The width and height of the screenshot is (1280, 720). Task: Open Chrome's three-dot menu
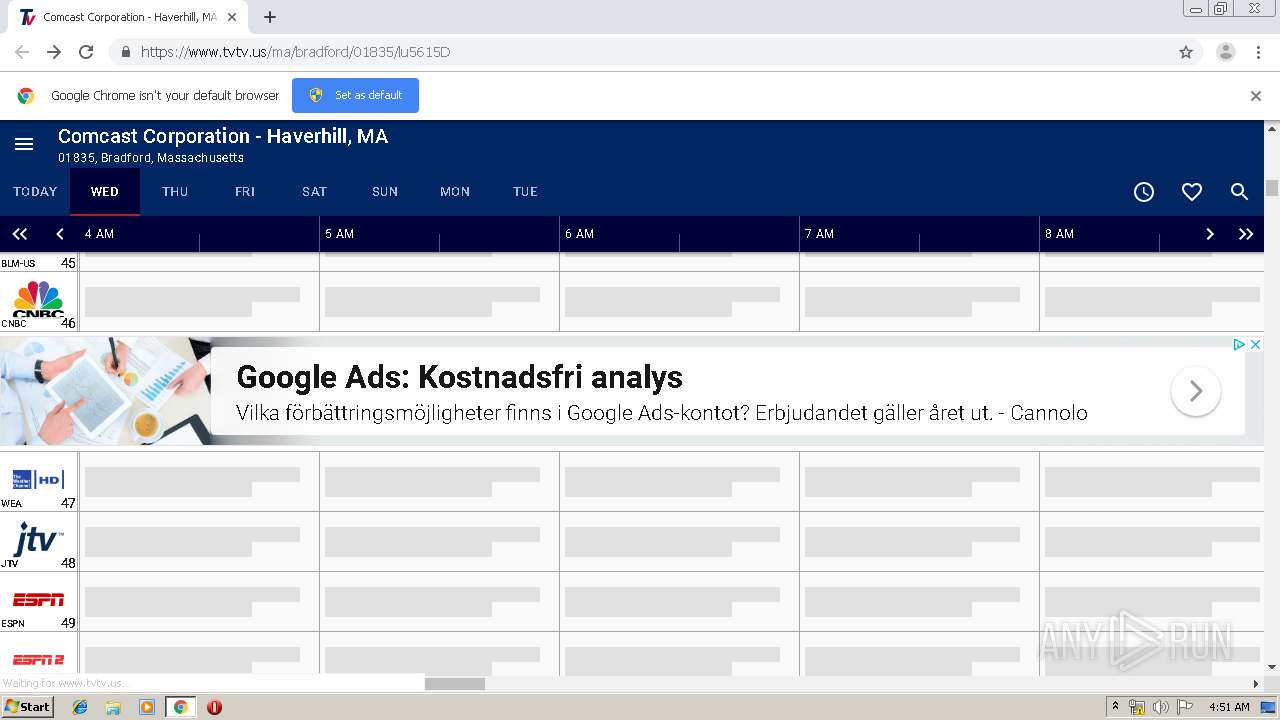(1258, 52)
